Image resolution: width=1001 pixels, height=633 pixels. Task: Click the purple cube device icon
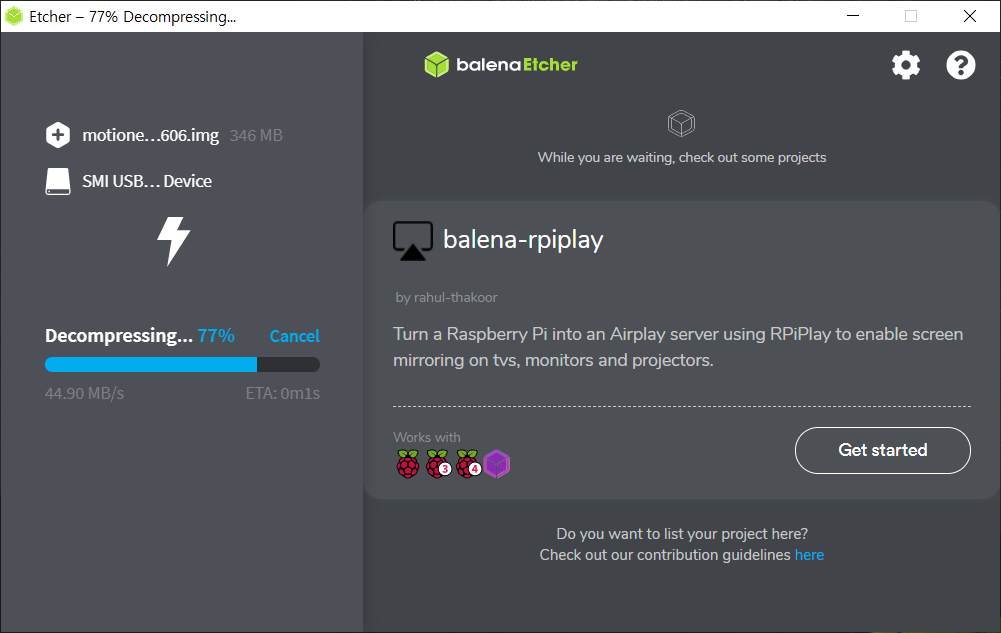(x=497, y=464)
